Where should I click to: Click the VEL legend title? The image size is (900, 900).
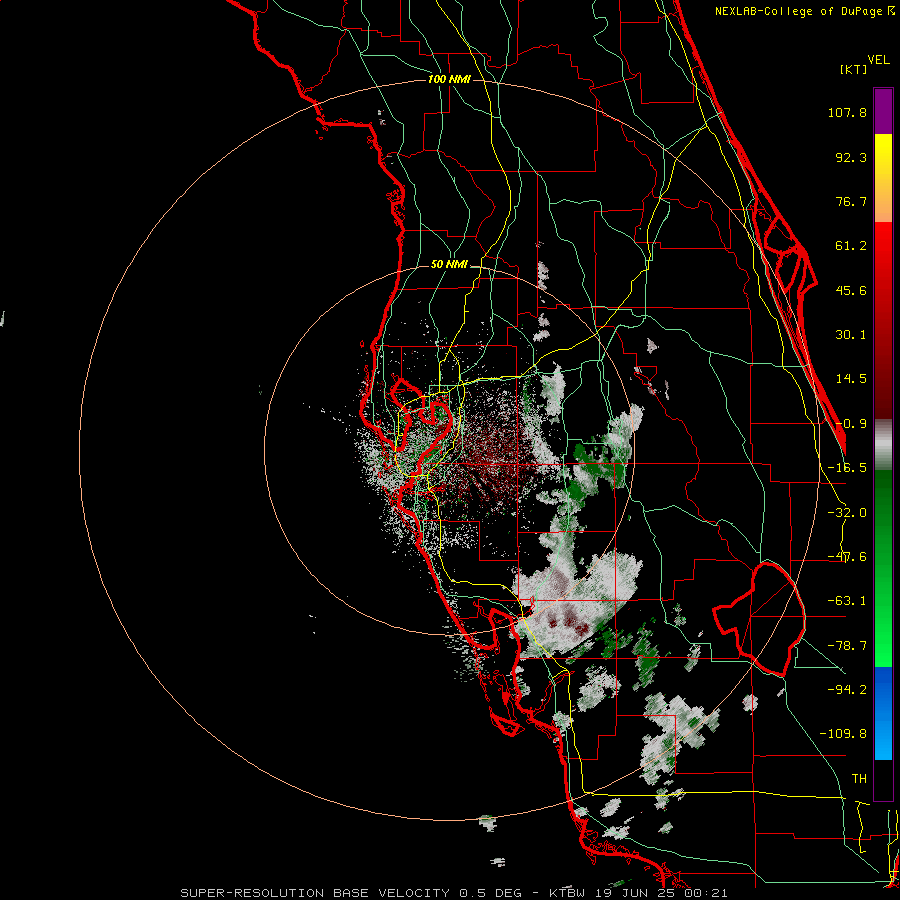tap(878, 60)
